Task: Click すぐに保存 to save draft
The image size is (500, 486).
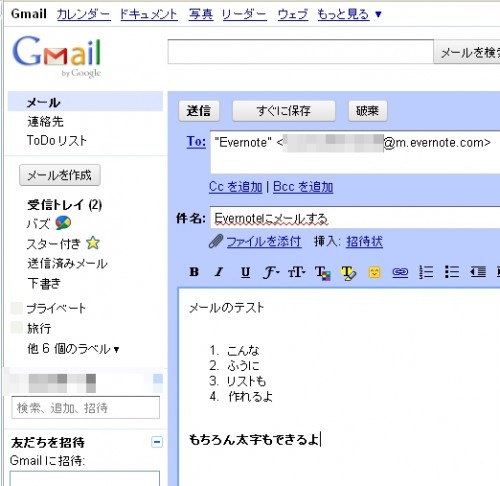Action: (284, 111)
